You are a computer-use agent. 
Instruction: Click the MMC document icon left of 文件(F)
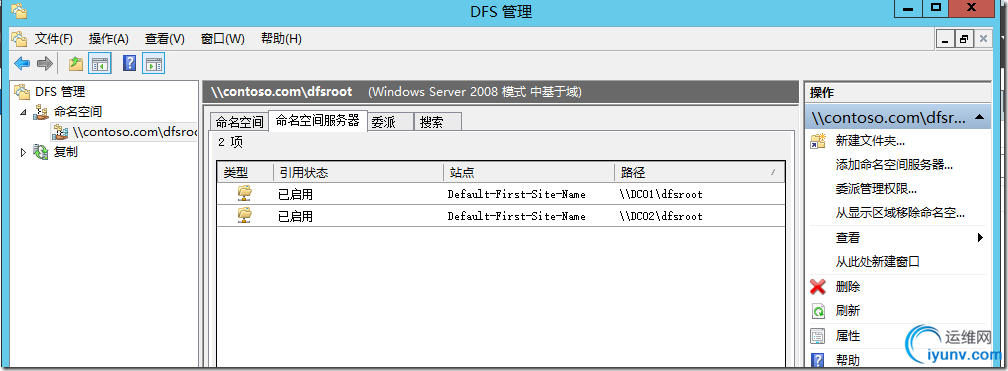pos(19,39)
